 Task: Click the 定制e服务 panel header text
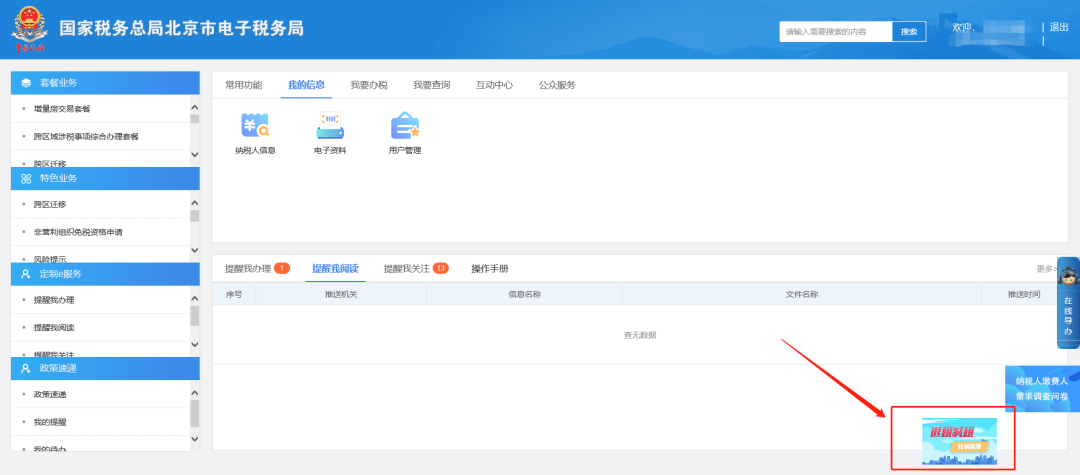[x=61, y=274]
